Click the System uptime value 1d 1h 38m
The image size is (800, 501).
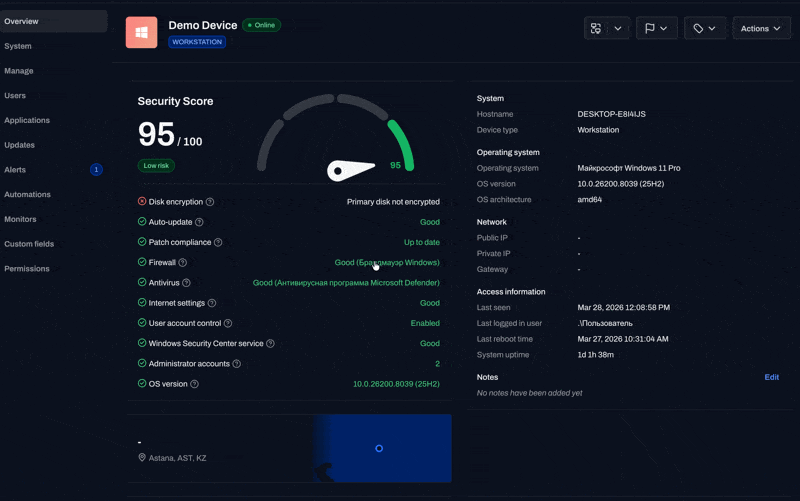(595, 355)
